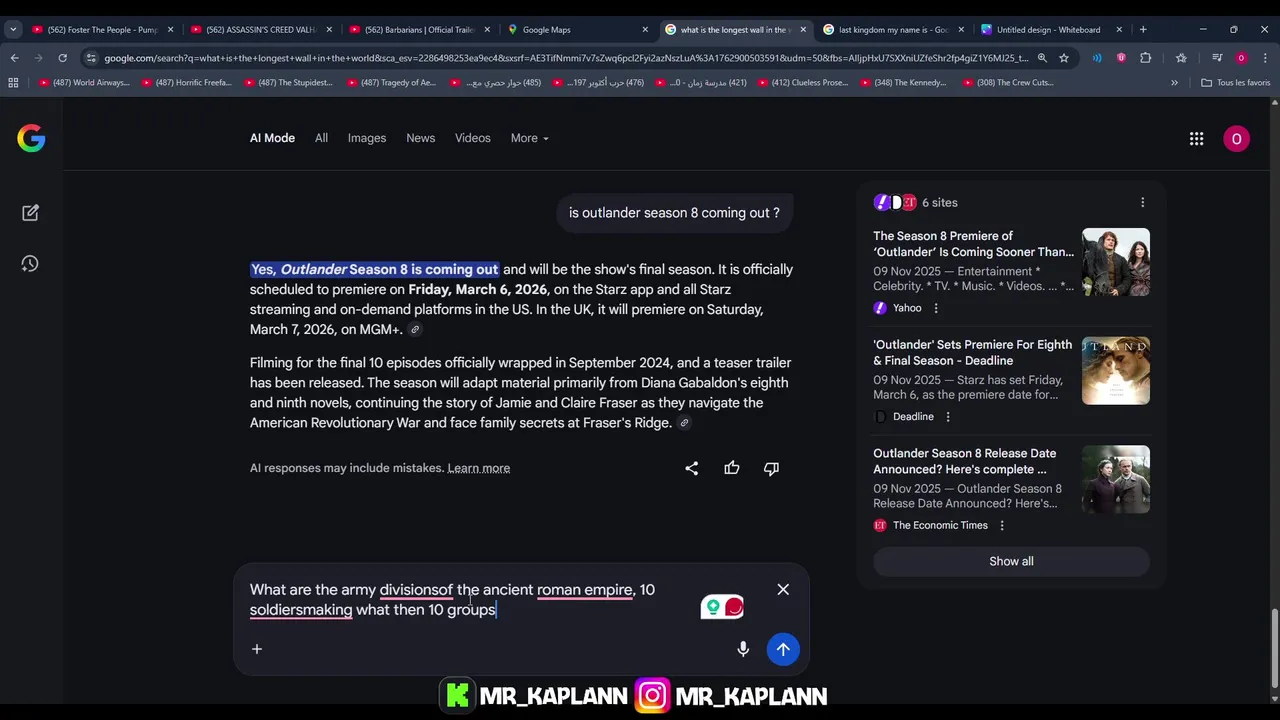Expand the More search filters dropdown

coord(529,138)
